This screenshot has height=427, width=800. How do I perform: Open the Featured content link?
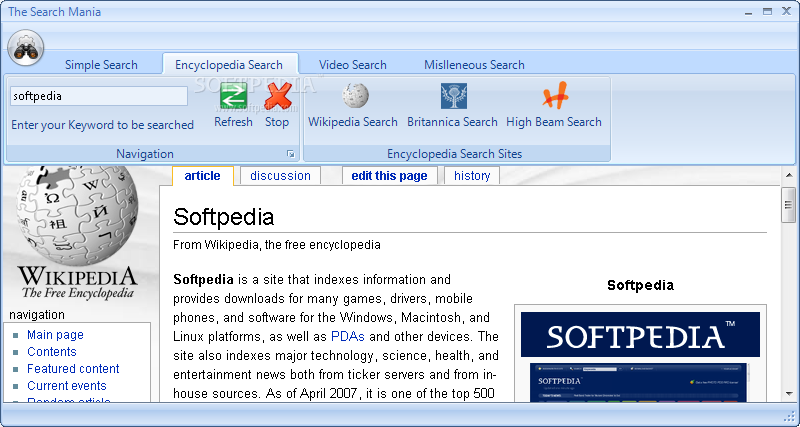click(73, 368)
